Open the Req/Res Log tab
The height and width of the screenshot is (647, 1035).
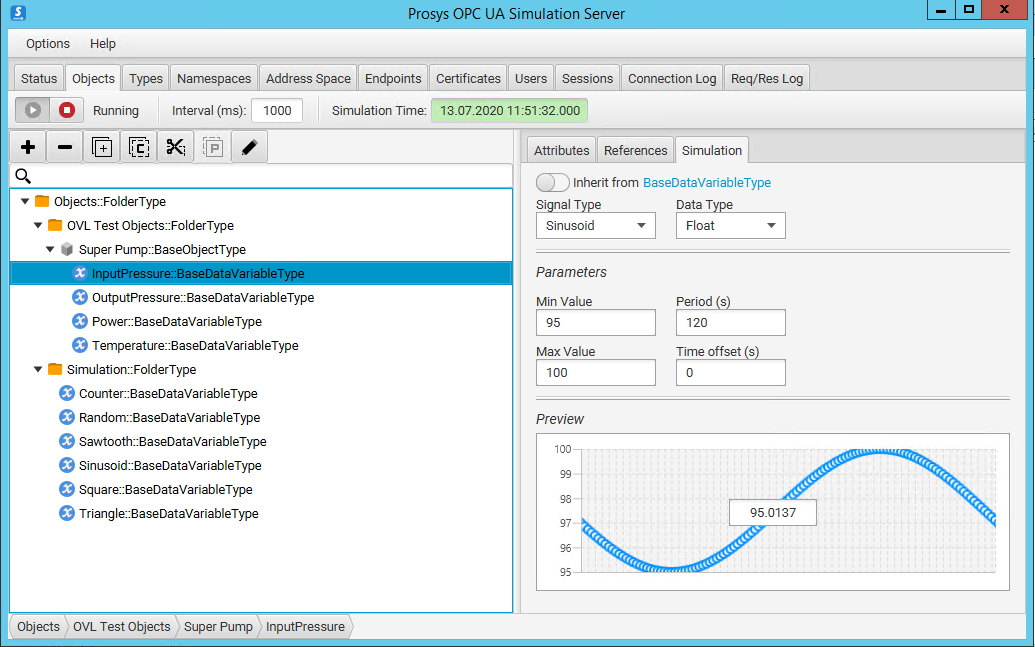(767, 79)
